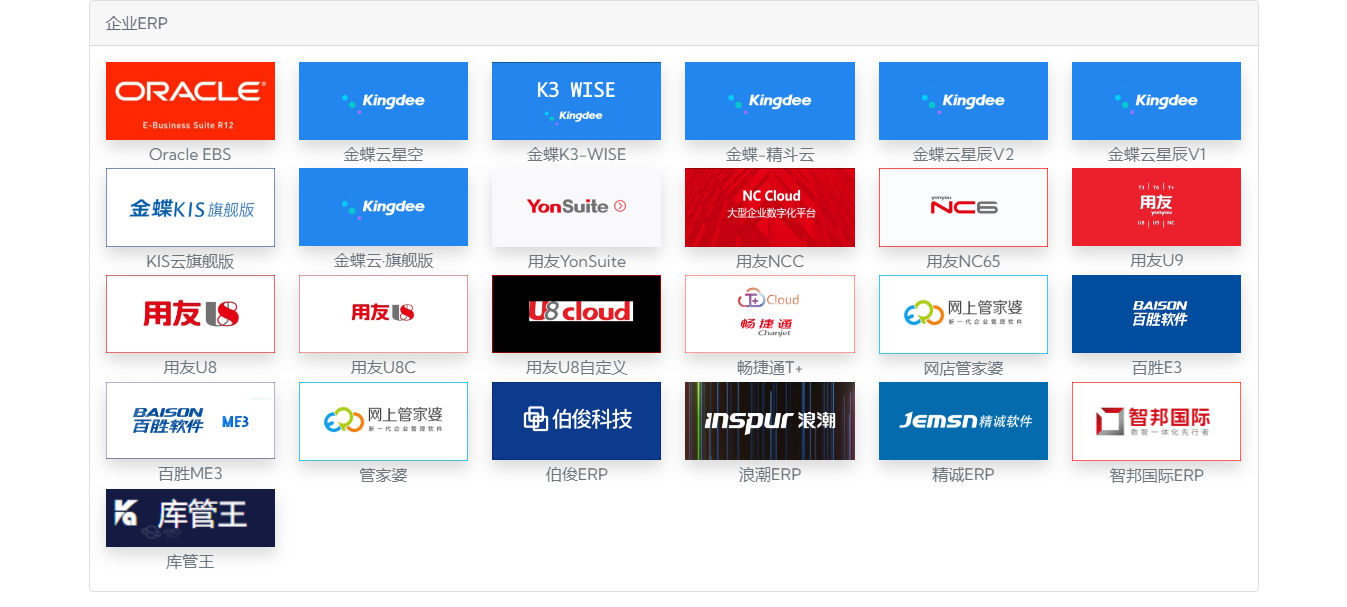This screenshot has height=607, width=1347.
Task: Open the 智邦国际 logo tile
Action: (1156, 421)
